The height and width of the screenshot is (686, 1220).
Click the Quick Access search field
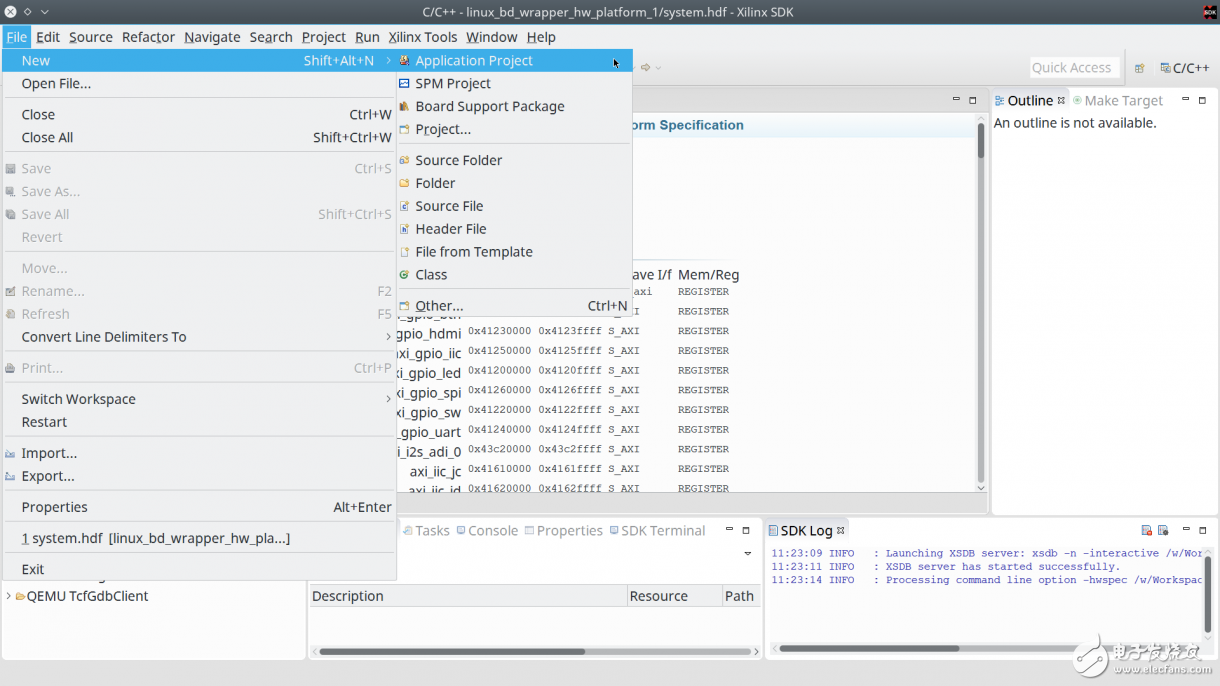click(x=1071, y=68)
